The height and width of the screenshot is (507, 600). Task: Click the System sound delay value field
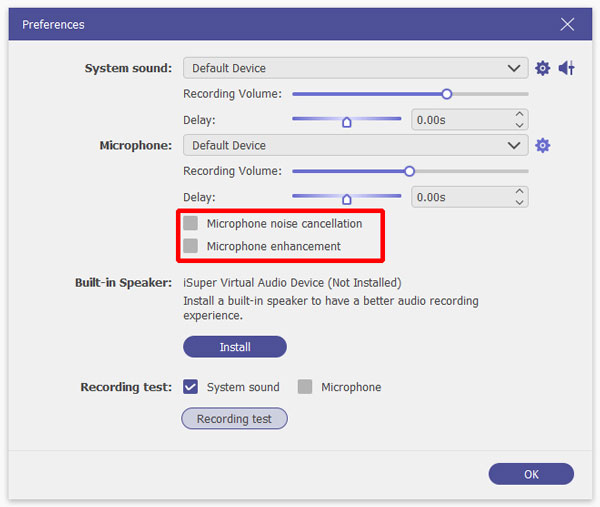(460, 120)
